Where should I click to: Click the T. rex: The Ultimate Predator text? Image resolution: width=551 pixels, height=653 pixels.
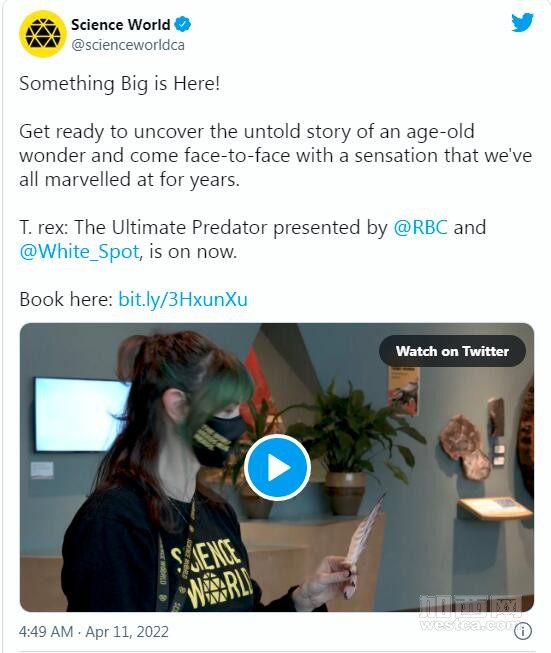pyautogui.click(x=143, y=227)
